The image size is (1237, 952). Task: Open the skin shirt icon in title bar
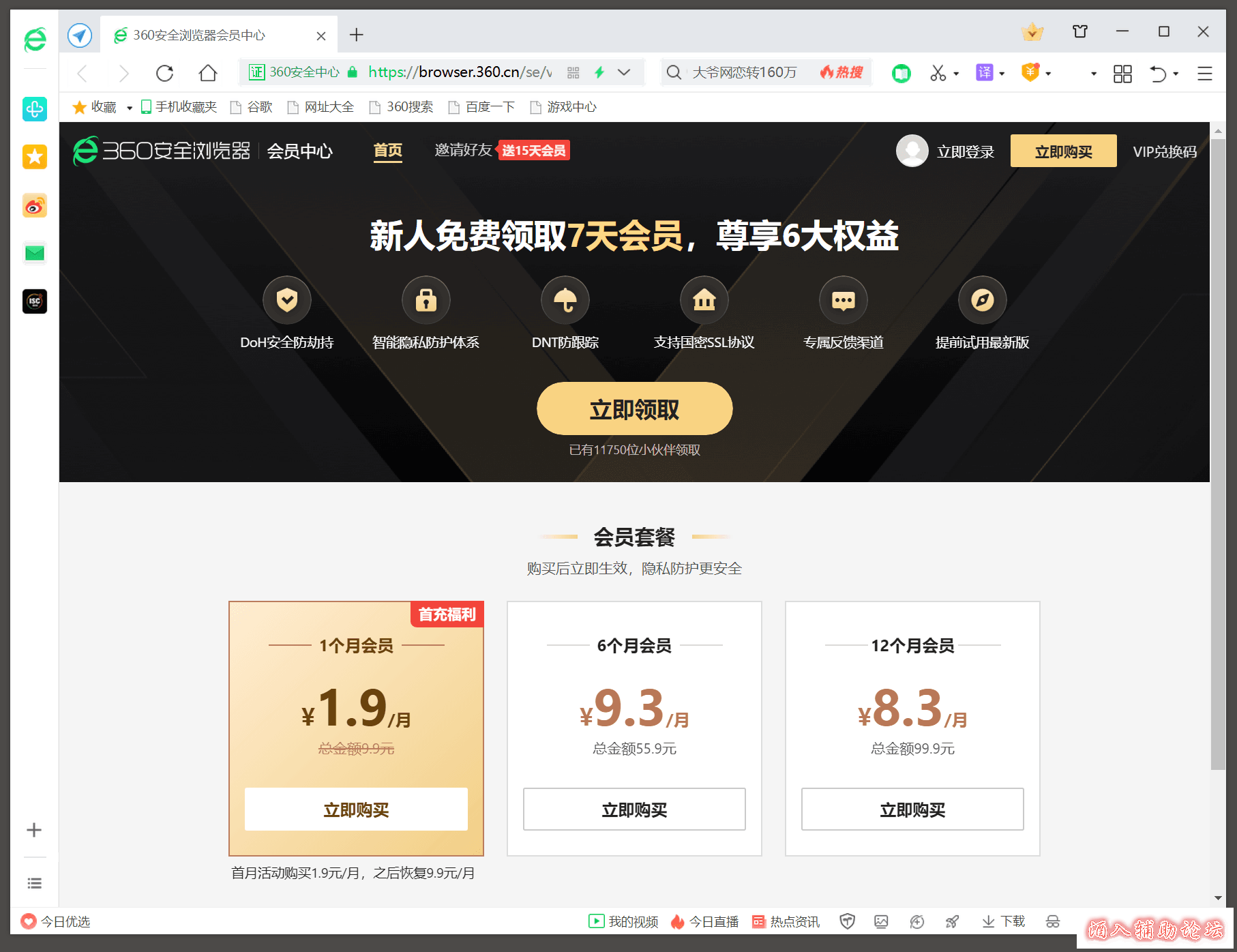click(1080, 31)
